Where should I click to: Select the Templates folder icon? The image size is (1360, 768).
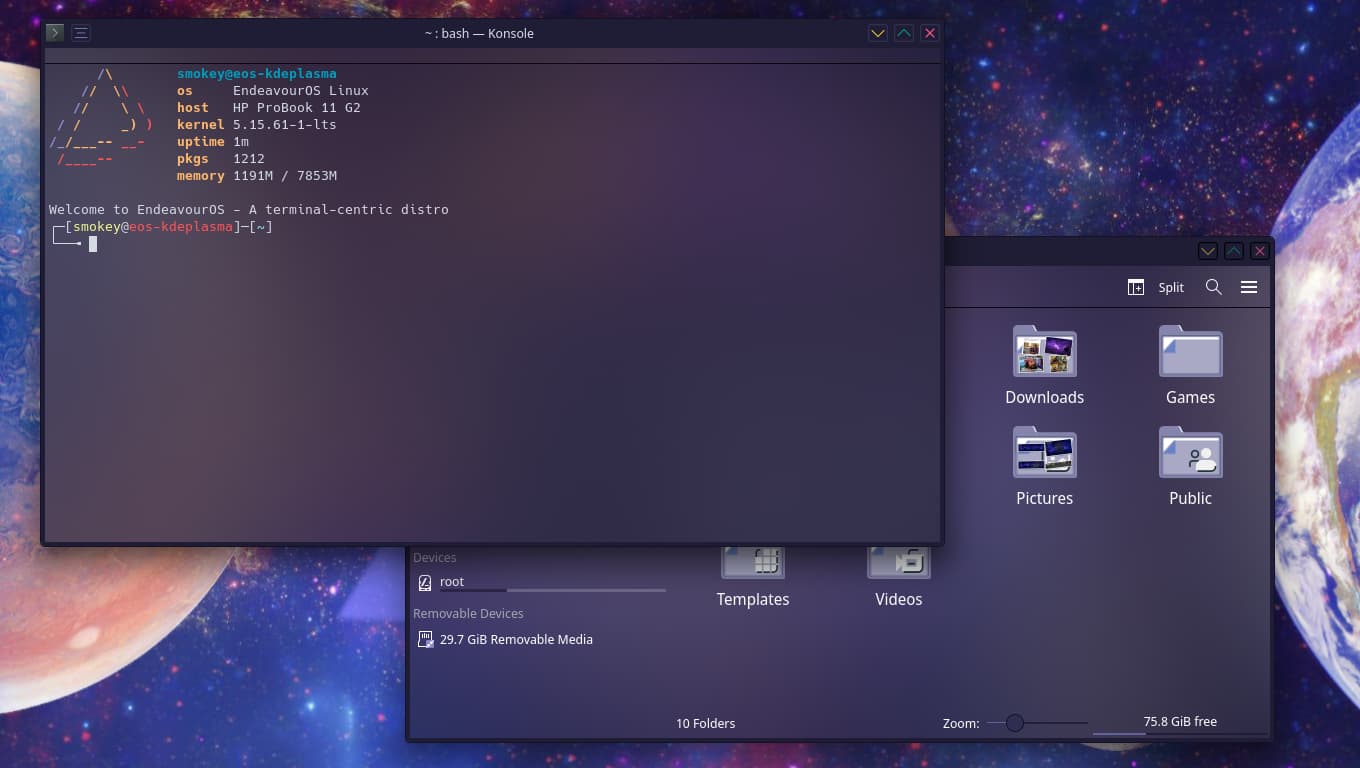(x=753, y=563)
